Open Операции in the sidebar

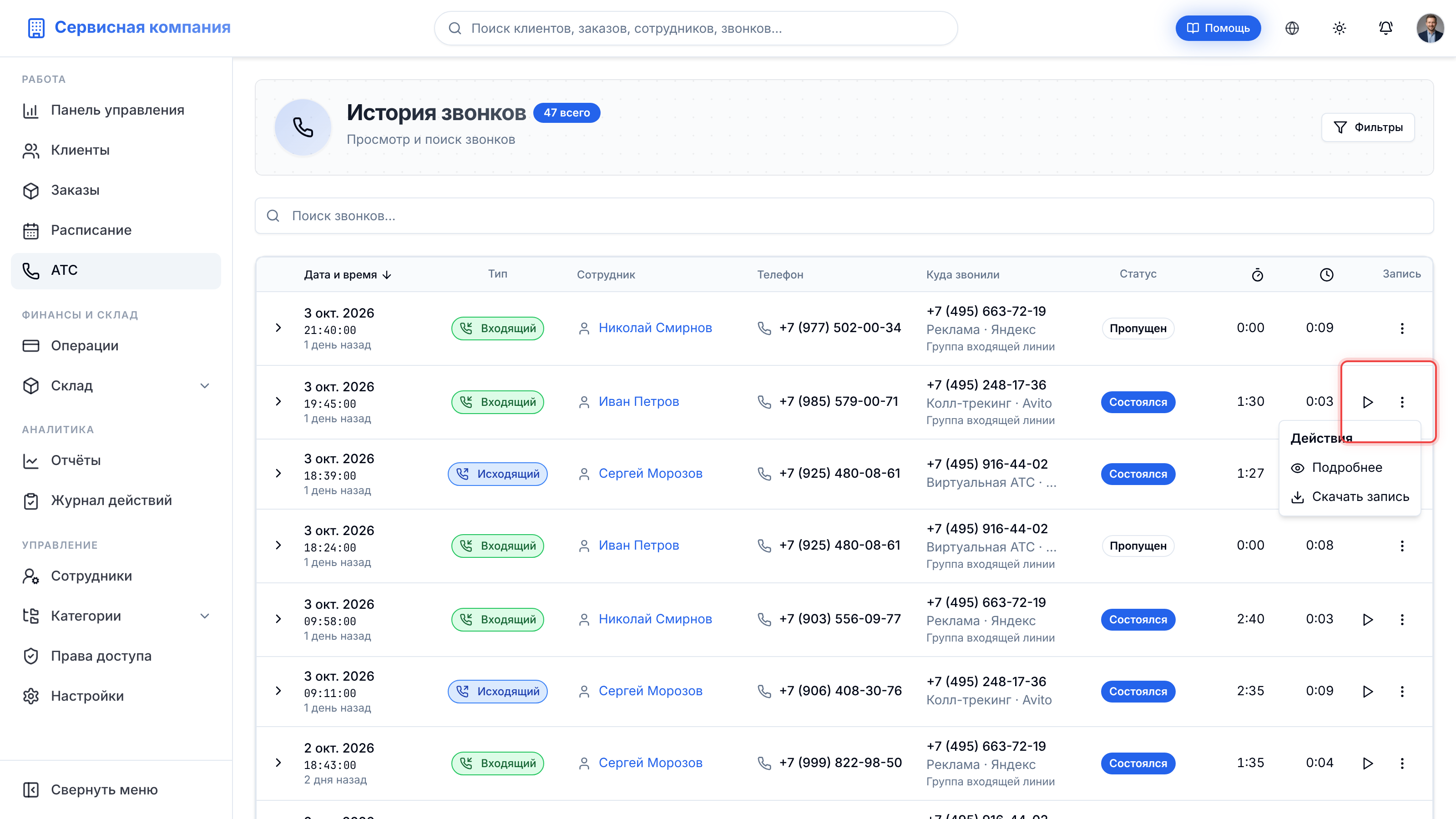(x=116, y=346)
